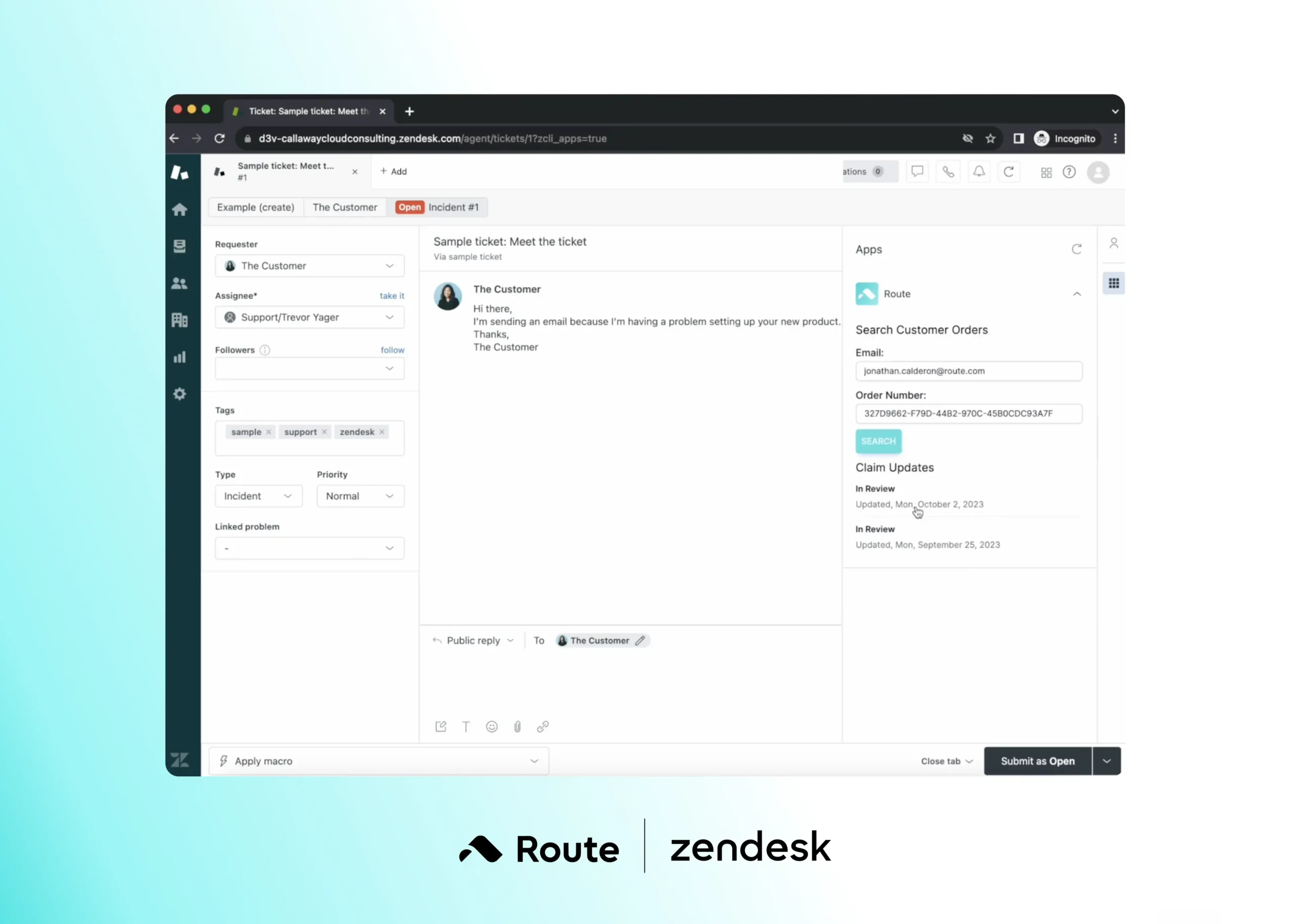Open the browser three-dot menu
Viewport: 1291px width, 924px height.
(1114, 138)
